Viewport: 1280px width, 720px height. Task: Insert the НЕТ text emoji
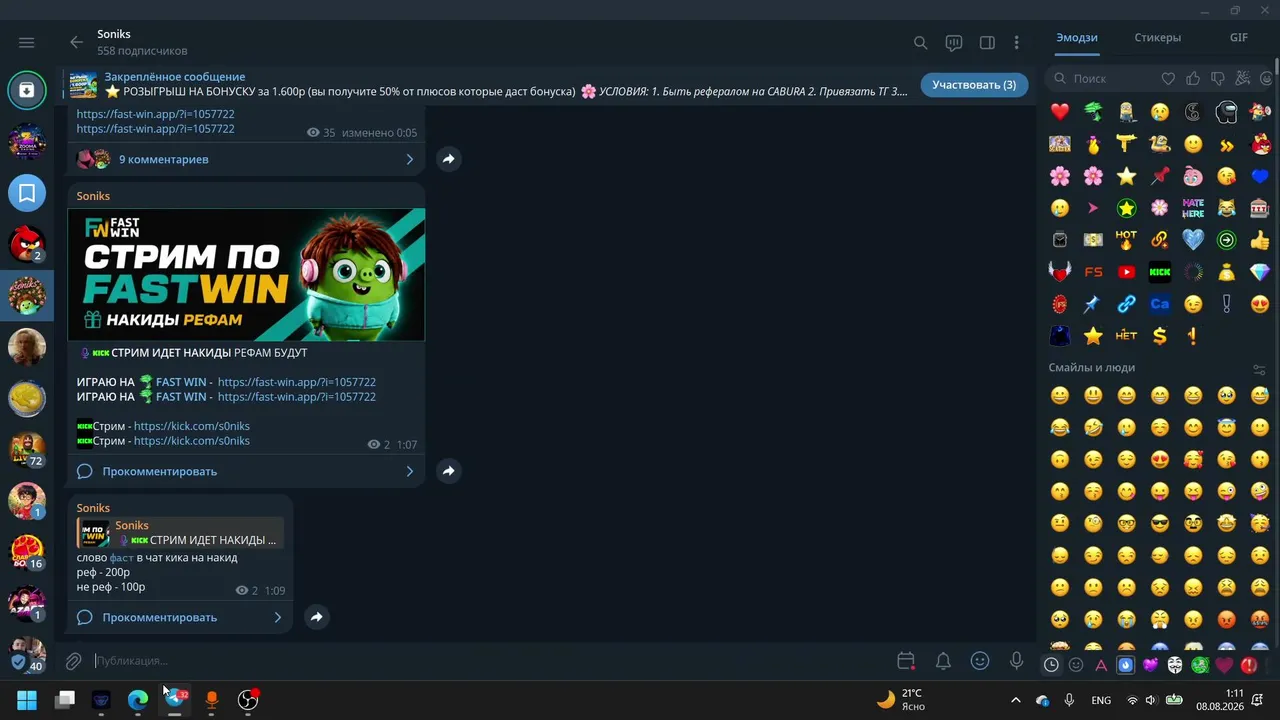click(1127, 336)
